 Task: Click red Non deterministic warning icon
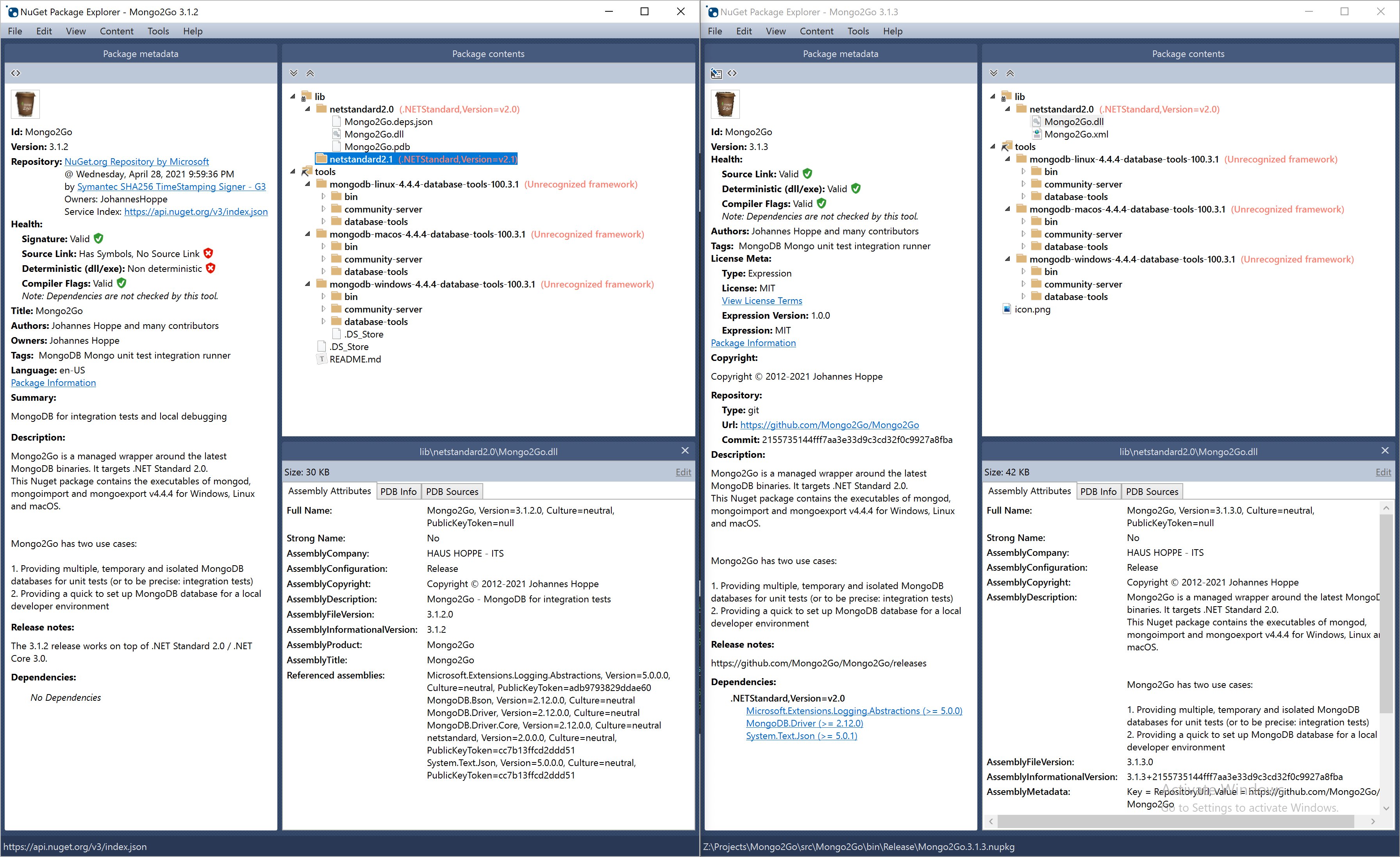[x=211, y=268]
